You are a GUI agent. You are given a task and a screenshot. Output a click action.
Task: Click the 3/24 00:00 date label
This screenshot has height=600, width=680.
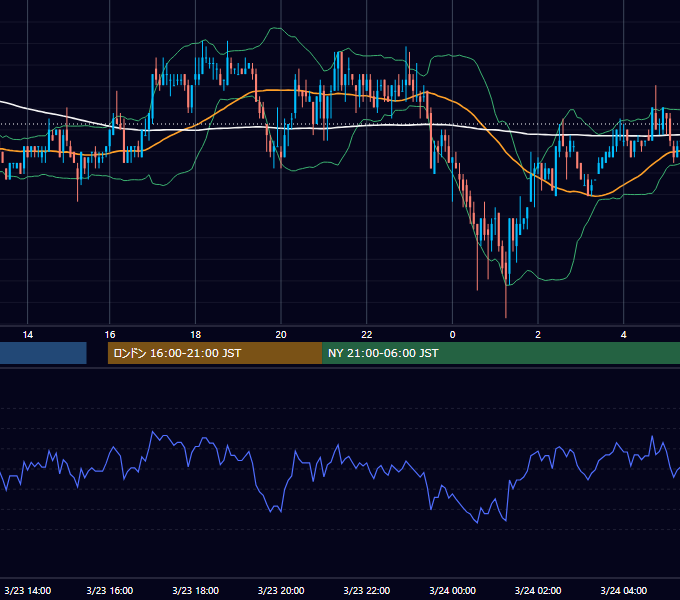pos(452,590)
